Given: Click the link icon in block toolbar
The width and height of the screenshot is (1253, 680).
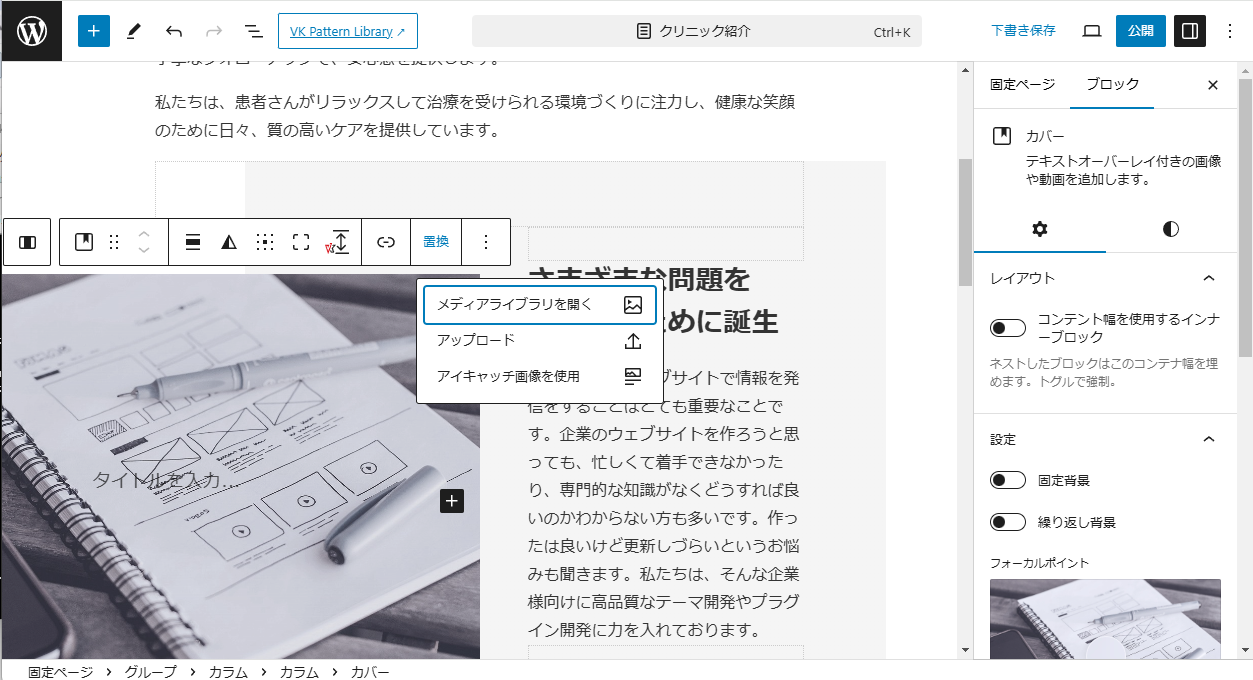Looking at the screenshot, I should [x=386, y=242].
